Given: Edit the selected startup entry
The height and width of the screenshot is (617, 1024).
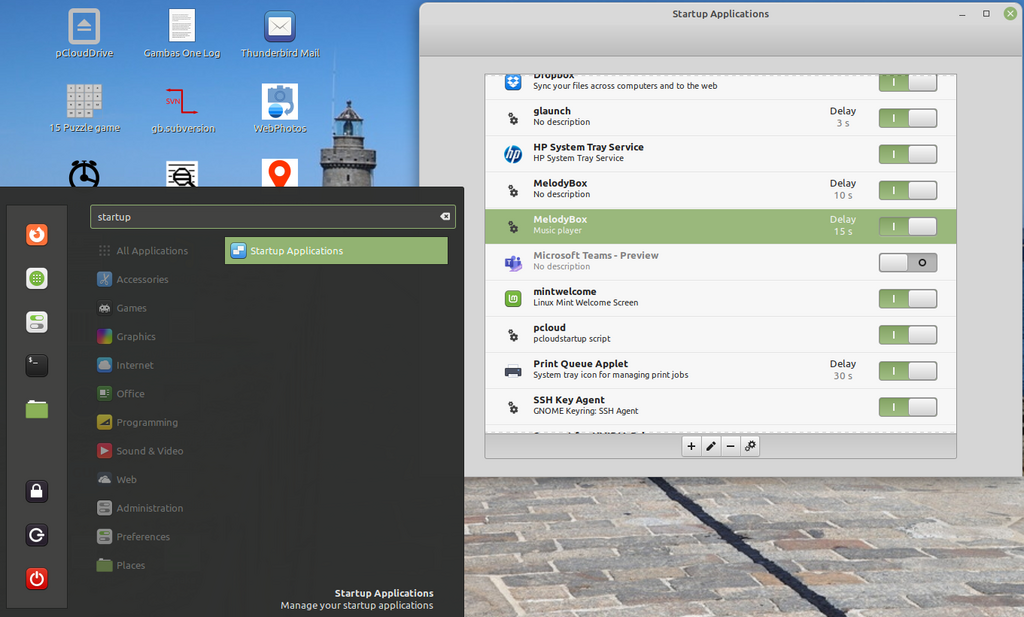Looking at the screenshot, I should click(x=711, y=446).
